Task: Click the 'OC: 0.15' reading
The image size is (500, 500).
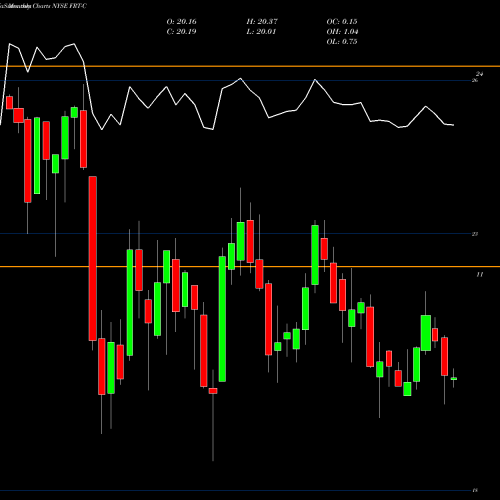Action: [x=342, y=22]
